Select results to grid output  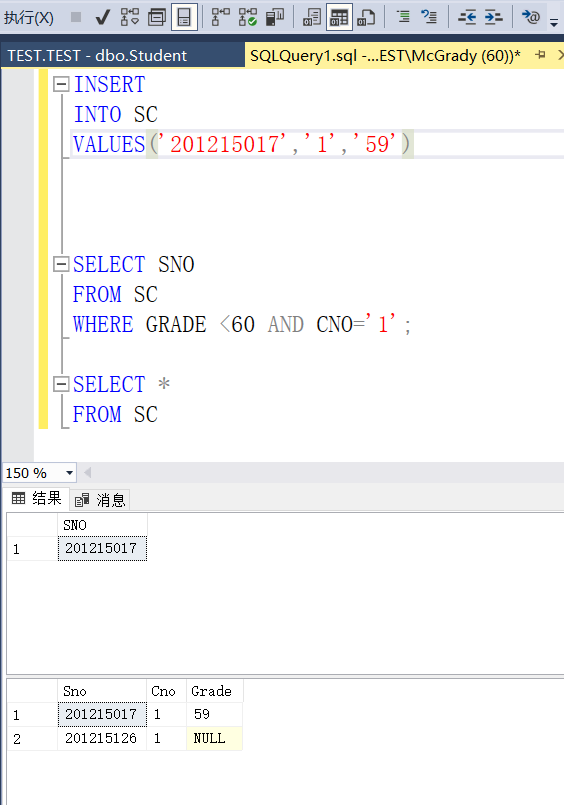tap(339, 17)
